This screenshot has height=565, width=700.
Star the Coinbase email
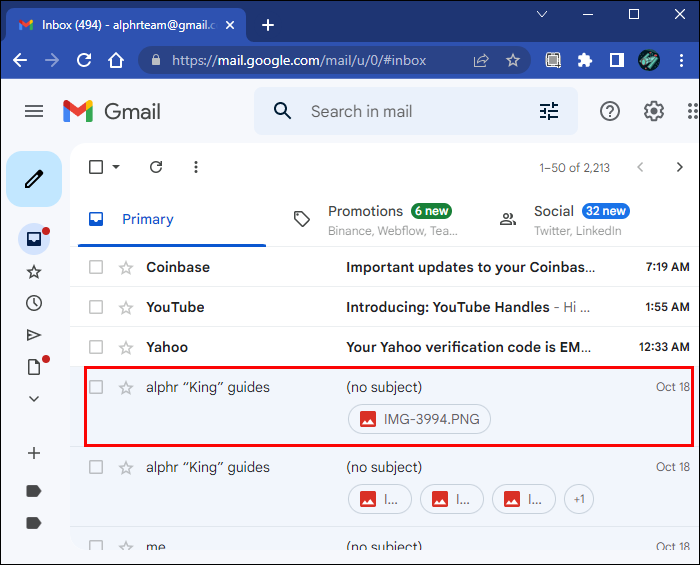click(x=126, y=267)
